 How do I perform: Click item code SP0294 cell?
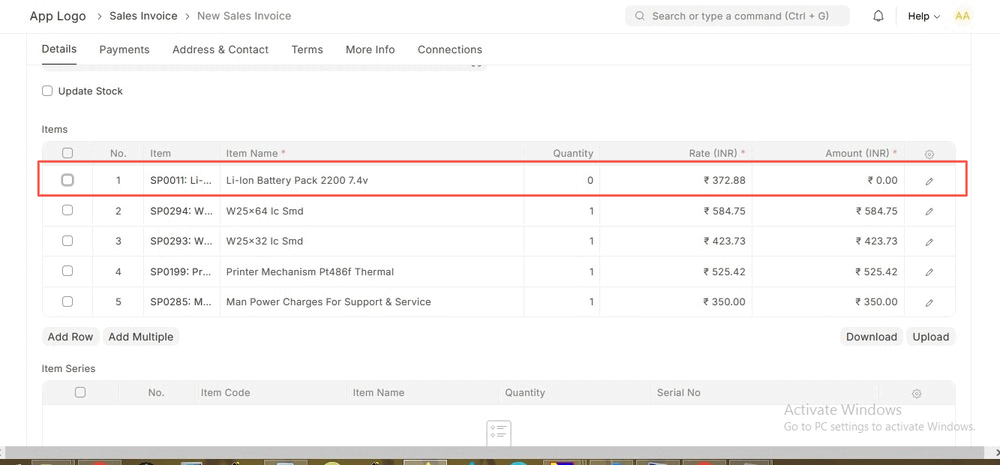pyautogui.click(x=181, y=211)
